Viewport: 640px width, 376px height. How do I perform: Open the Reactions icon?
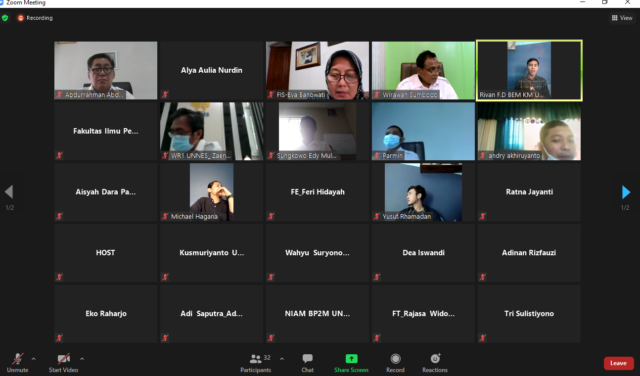pos(435,358)
